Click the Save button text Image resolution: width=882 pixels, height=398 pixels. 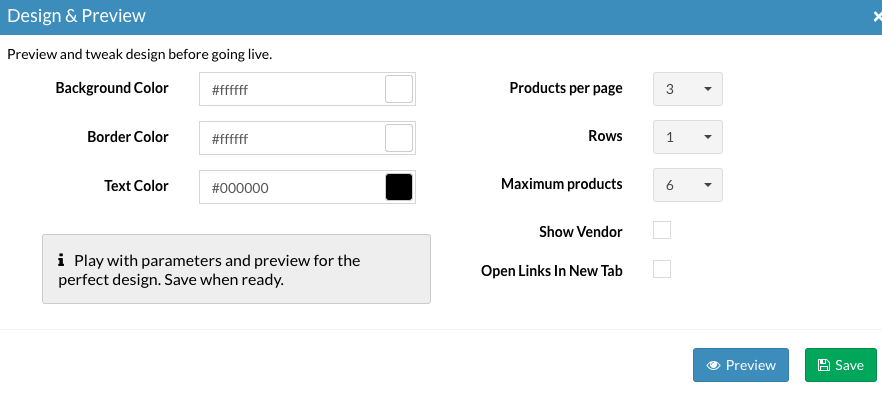(849, 365)
